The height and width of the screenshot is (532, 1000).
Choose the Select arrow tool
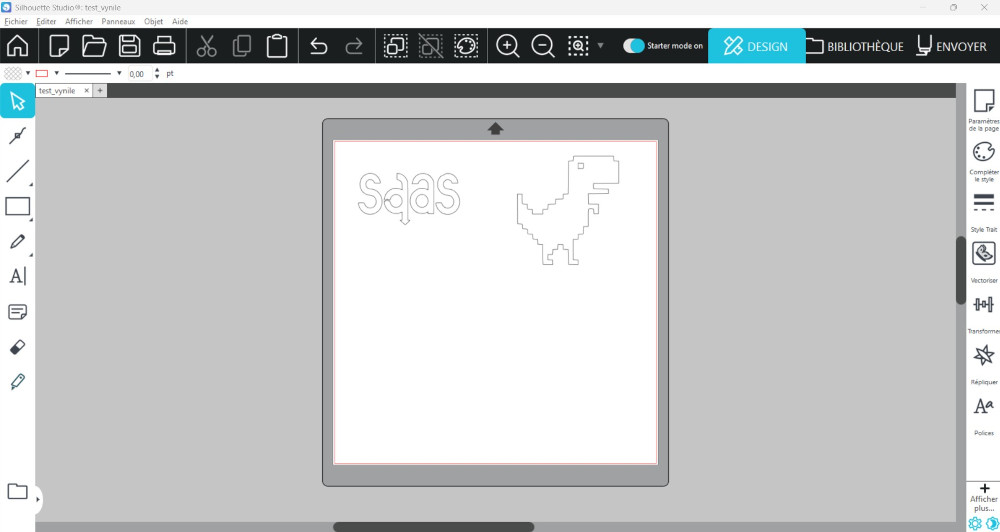coord(17,101)
